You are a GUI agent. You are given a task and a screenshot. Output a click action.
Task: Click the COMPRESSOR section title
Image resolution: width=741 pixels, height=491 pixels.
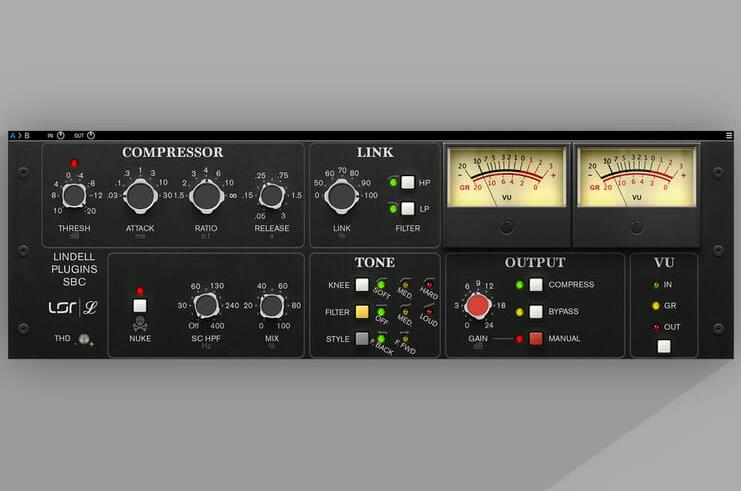[x=172, y=152]
